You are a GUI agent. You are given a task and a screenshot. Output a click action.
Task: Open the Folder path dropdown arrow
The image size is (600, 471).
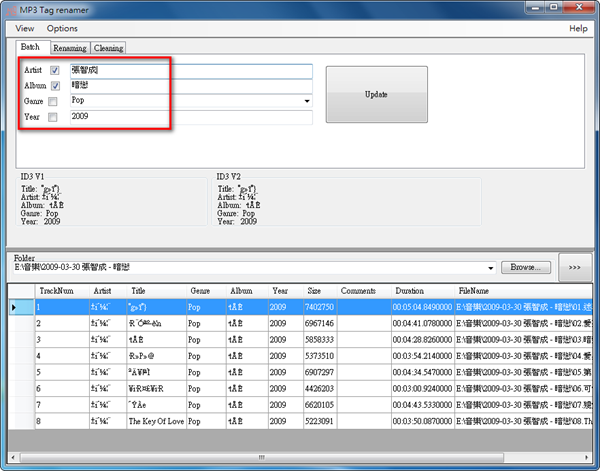coord(490,268)
